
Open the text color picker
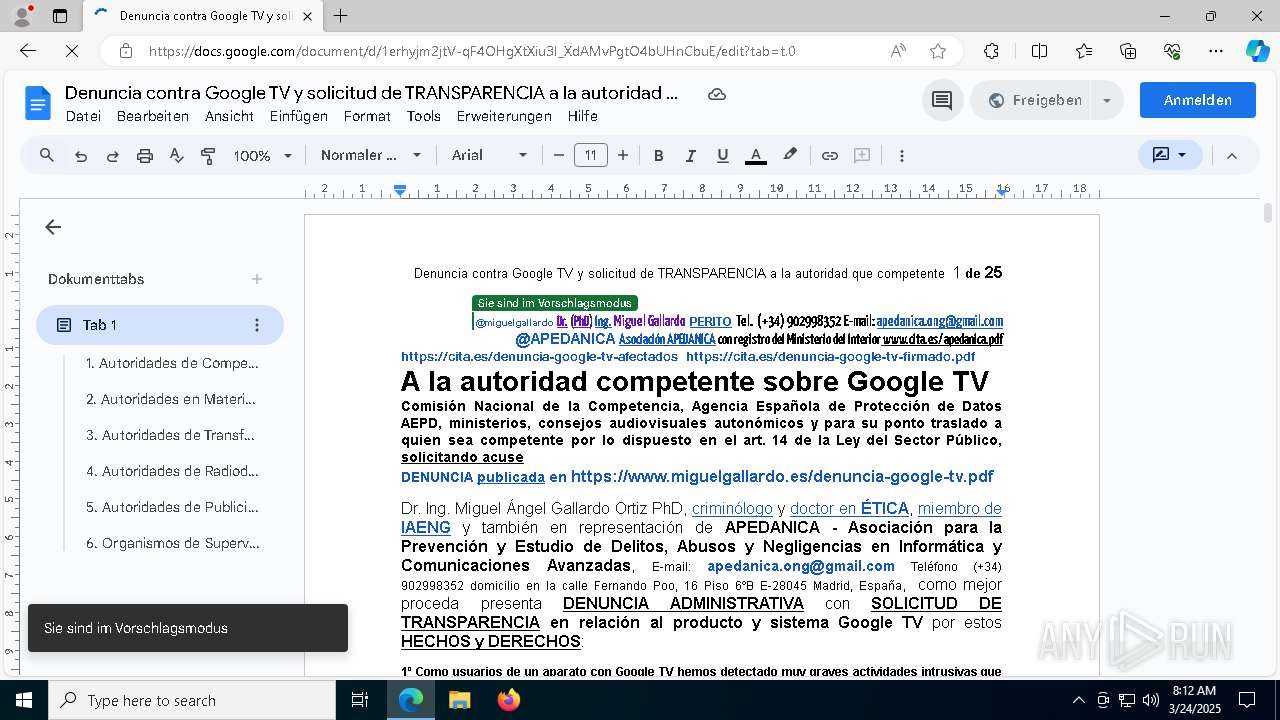click(x=756, y=155)
